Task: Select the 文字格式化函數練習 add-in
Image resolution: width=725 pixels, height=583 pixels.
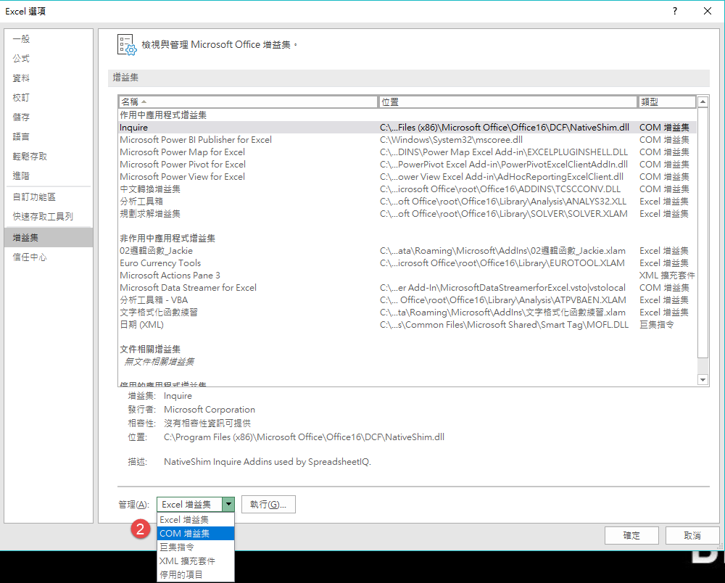Action: [x=407, y=312]
